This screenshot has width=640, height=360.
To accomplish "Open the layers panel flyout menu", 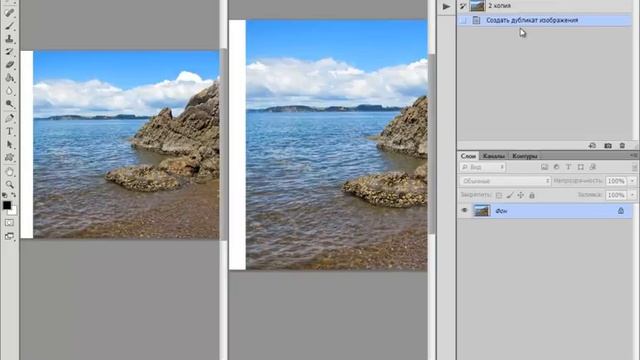I will coord(633,156).
